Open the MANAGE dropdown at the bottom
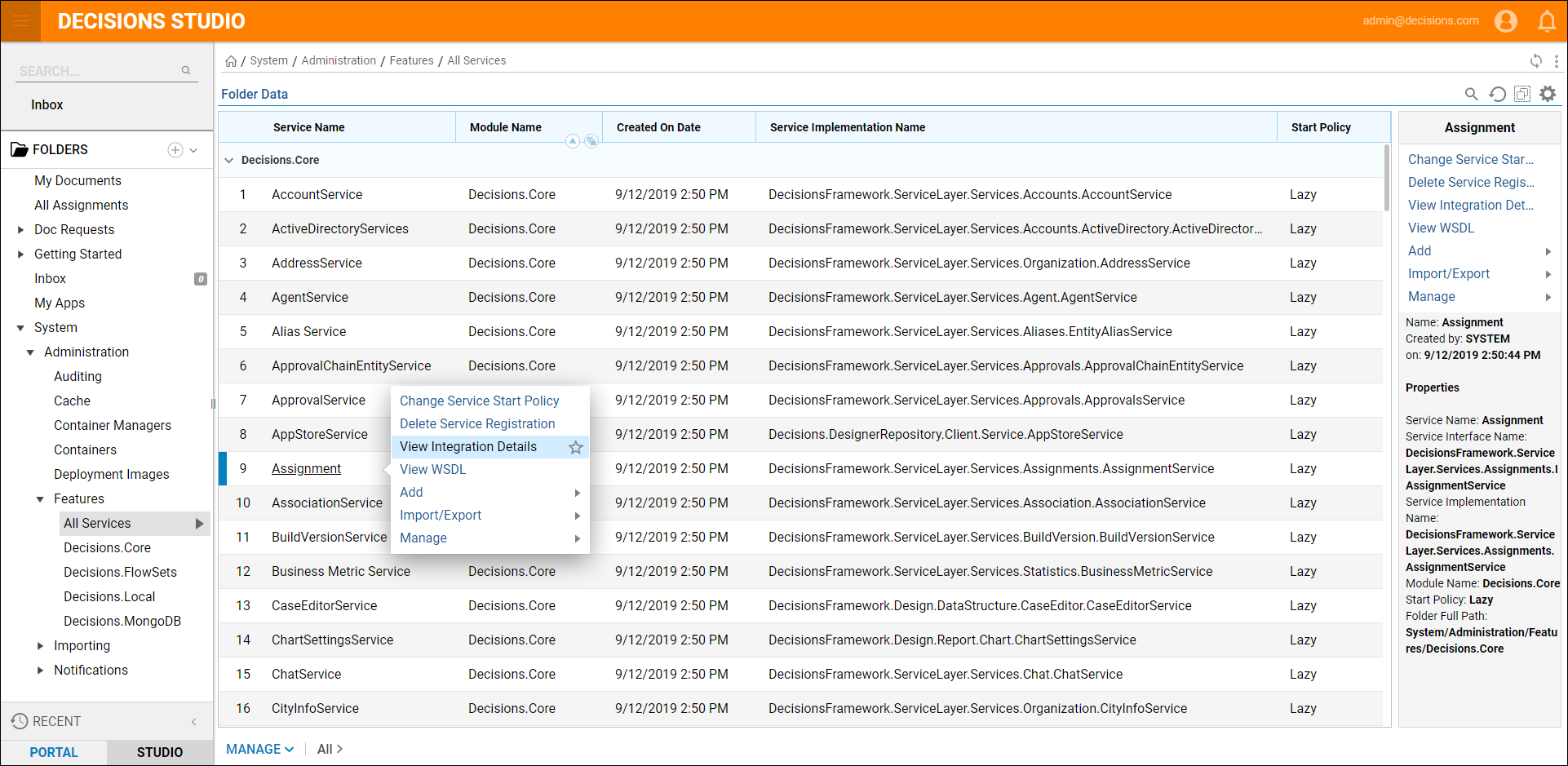This screenshot has width=1568, height=766. tap(259, 749)
